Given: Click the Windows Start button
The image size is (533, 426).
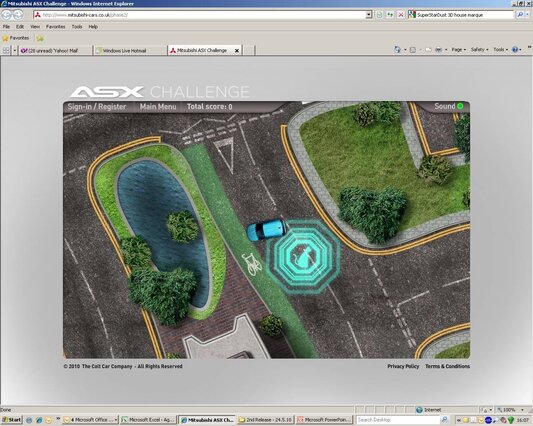Looking at the screenshot, I should pyautogui.click(x=12, y=420).
